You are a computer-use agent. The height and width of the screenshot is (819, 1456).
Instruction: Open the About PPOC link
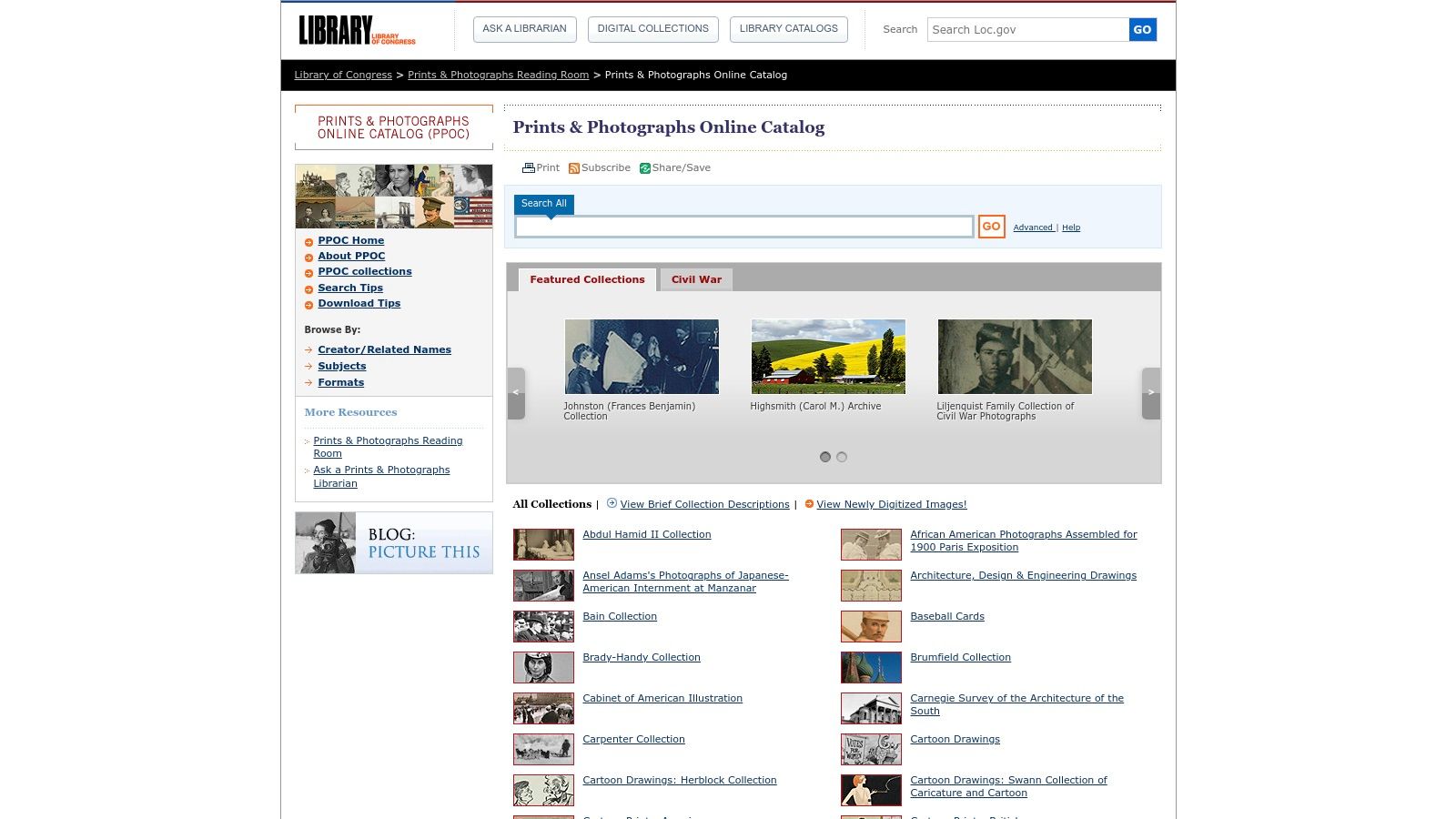[x=351, y=256]
